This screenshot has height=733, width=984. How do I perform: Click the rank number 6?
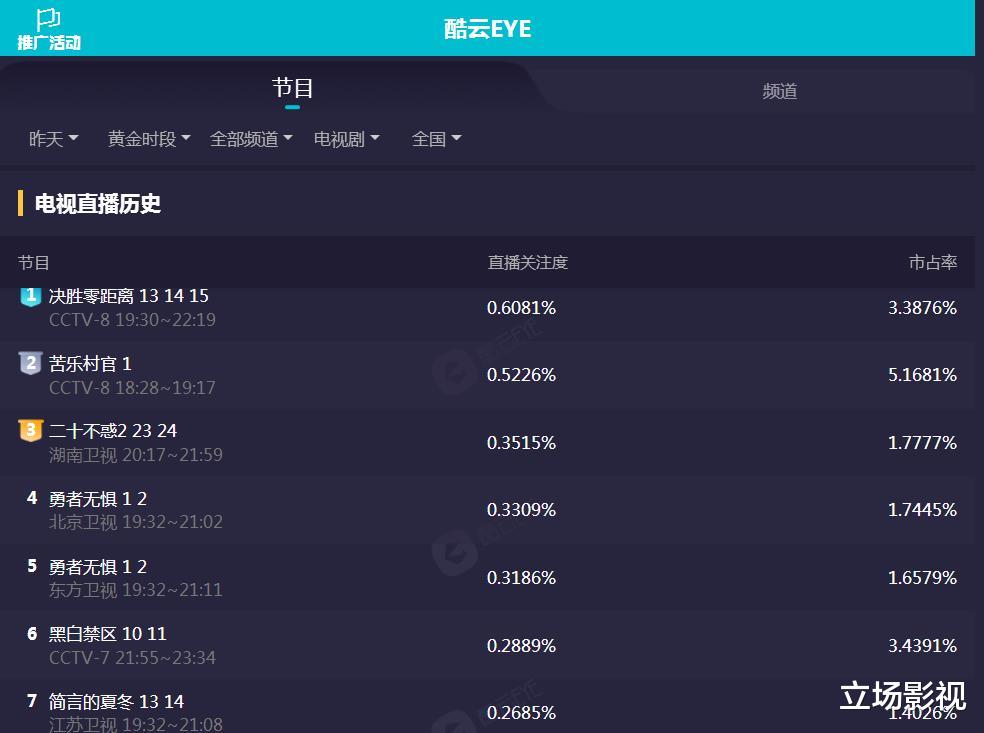32,634
